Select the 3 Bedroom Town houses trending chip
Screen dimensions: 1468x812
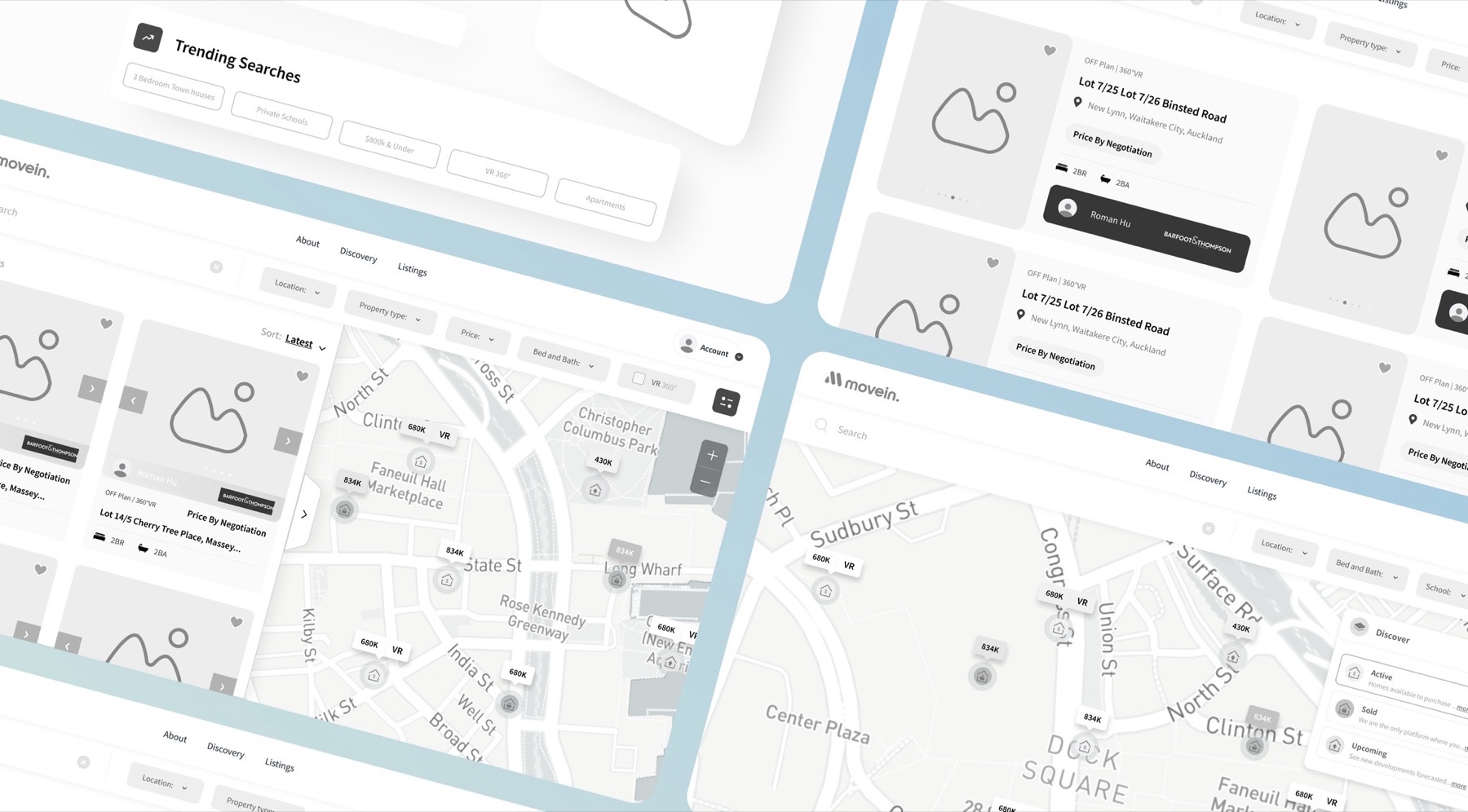pos(174,88)
